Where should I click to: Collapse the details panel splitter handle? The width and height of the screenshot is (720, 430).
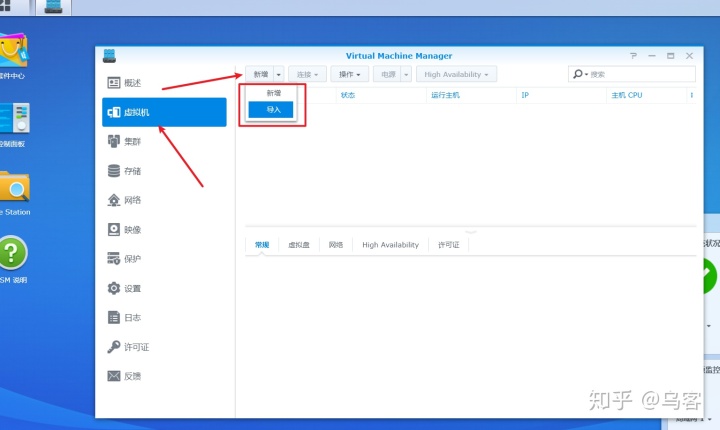471,232
